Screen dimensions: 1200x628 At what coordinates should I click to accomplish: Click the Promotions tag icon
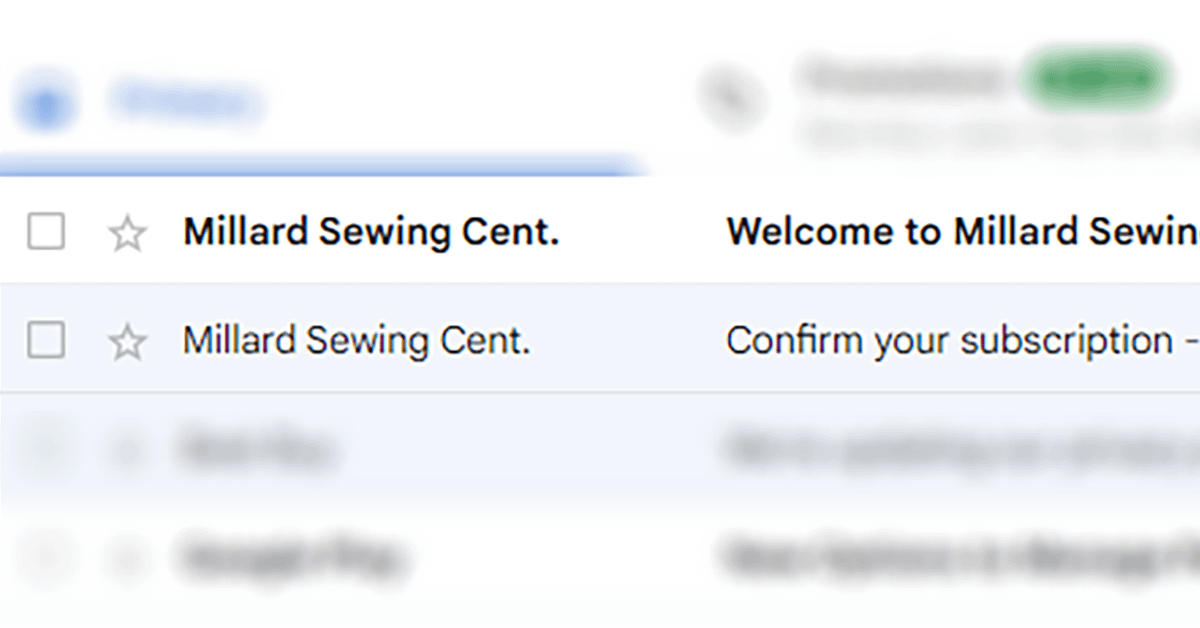[x=730, y=98]
